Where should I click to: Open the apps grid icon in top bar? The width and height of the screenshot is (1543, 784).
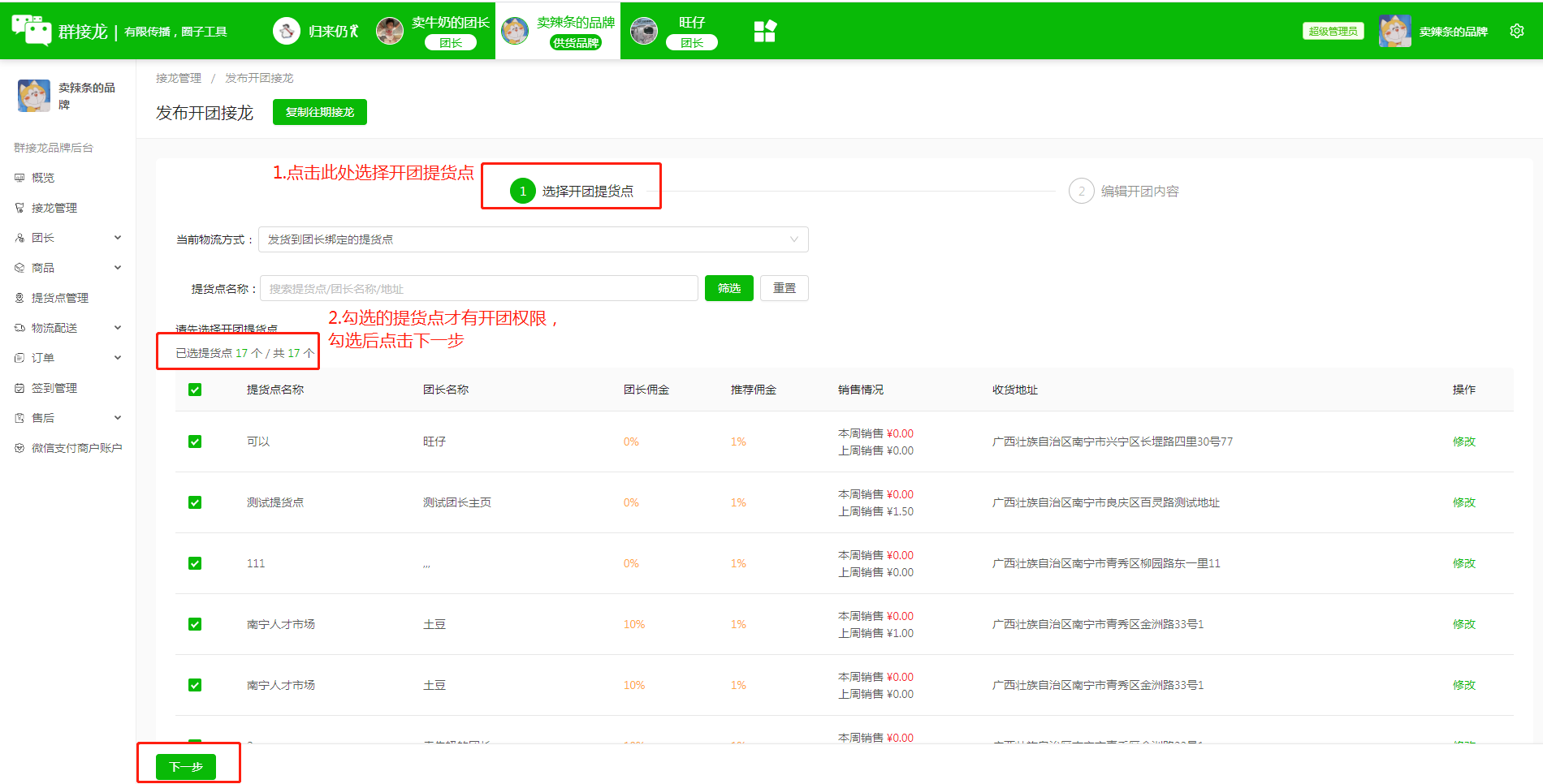pyautogui.click(x=765, y=31)
